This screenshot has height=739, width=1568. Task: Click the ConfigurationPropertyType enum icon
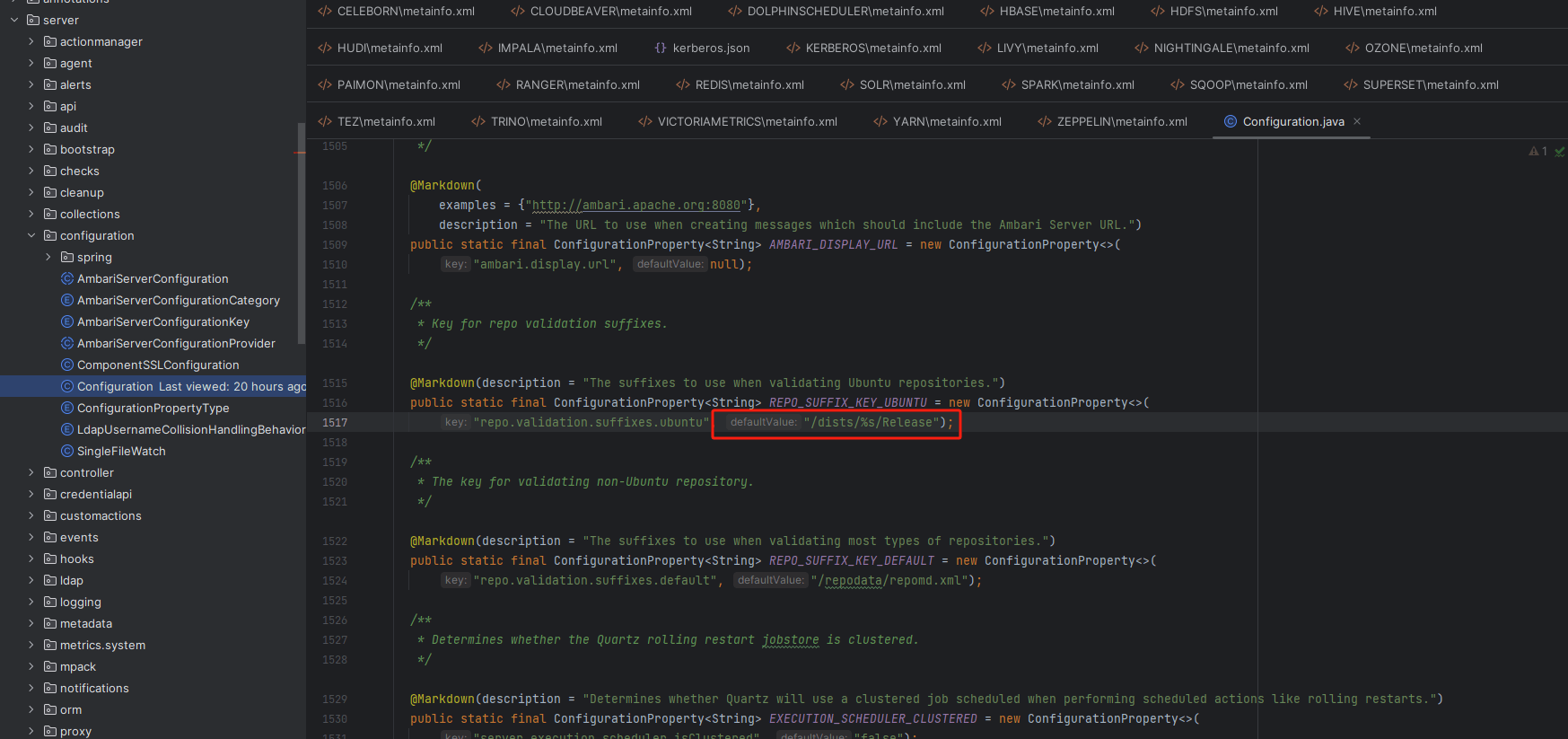[67, 408]
